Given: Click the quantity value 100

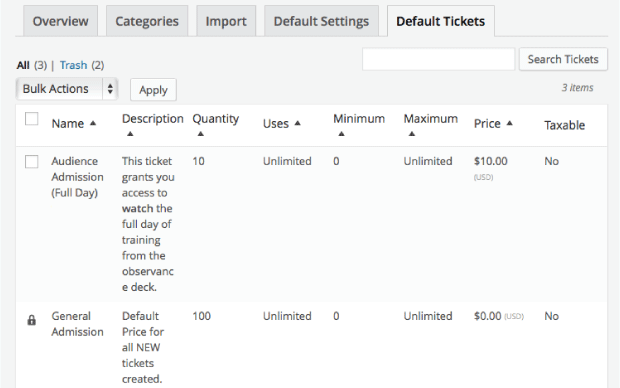Looking at the screenshot, I should pos(201,316).
